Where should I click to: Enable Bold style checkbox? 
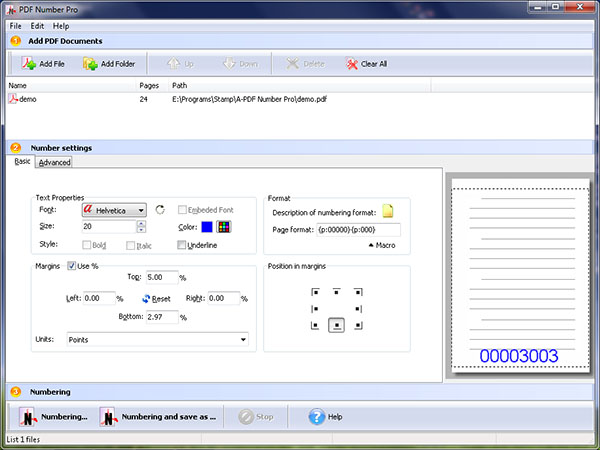click(x=86, y=245)
